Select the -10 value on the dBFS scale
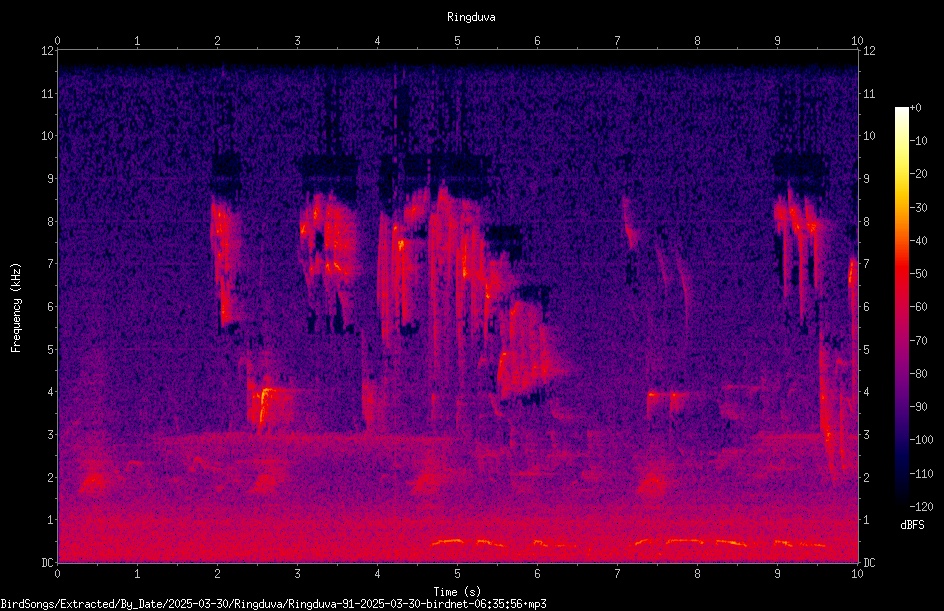Image resolution: width=944 pixels, height=611 pixels. 918,141
